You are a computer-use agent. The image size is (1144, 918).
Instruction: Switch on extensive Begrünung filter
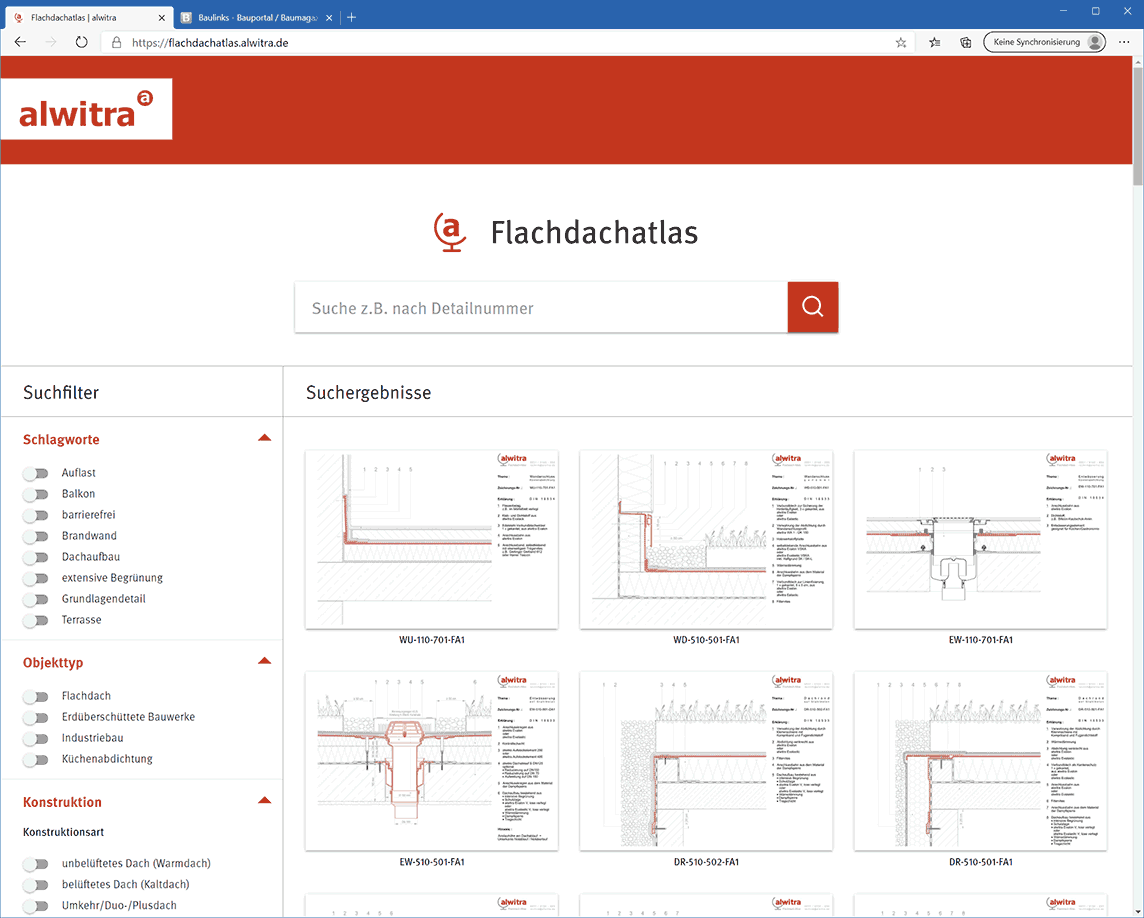[x=35, y=578]
